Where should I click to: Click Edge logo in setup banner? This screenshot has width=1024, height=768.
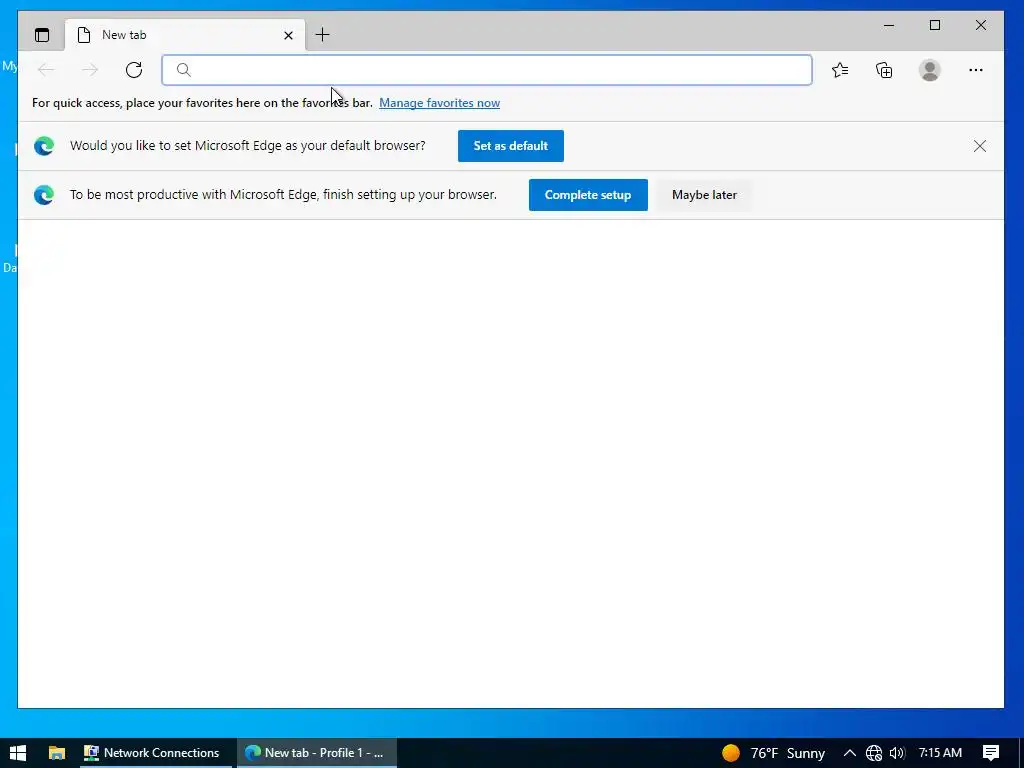point(44,195)
